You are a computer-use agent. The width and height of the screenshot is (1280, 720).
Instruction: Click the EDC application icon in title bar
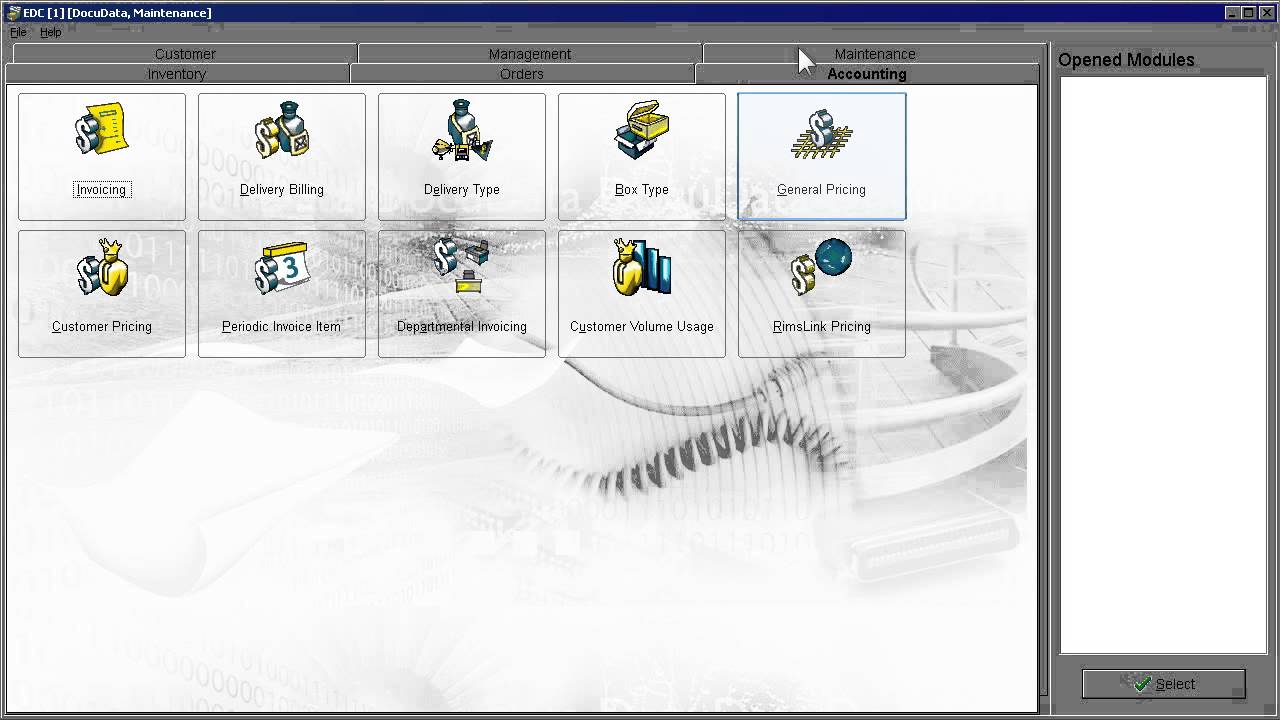13,13
